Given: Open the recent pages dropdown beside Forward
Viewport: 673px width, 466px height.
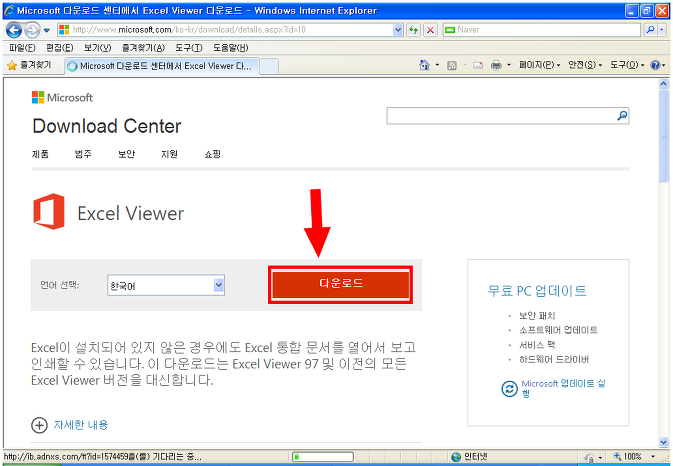Looking at the screenshot, I should click(47, 30).
